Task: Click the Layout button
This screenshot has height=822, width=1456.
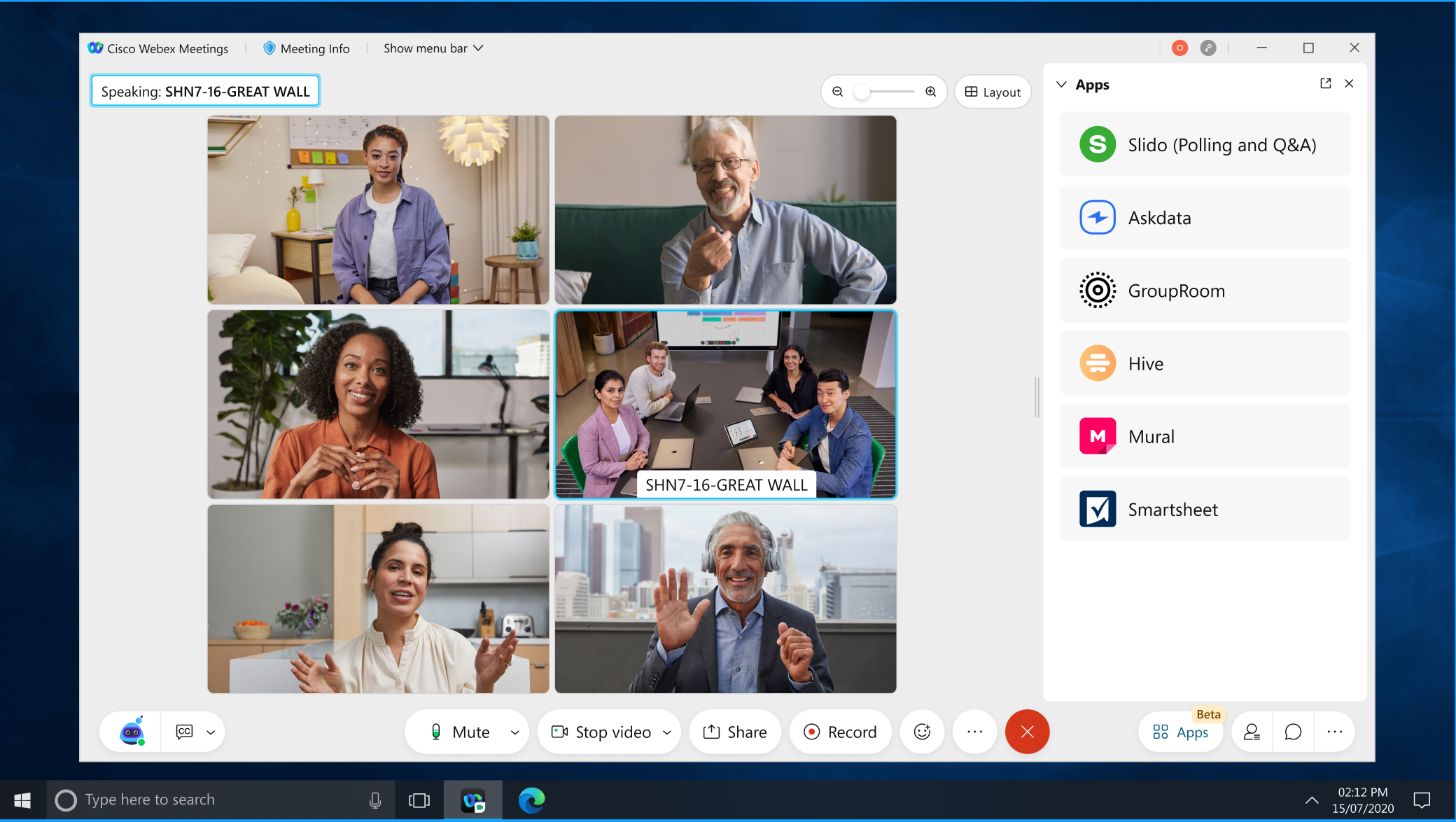Action: (993, 92)
